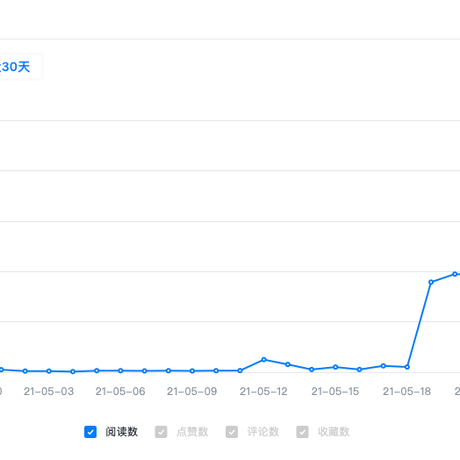Image resolution: width=460 pixels, height=460 pixels.
Task: Toggle the 点赞数 checkbox
Action: [x=161, y=432]
